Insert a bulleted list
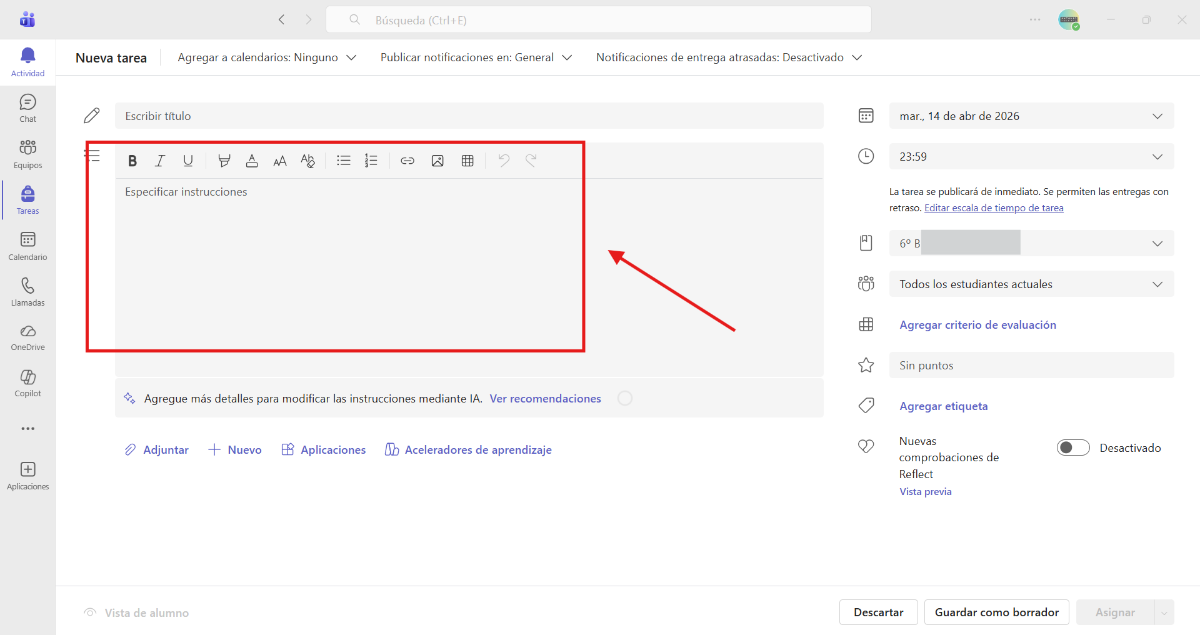This screenshot has width=1200, height=635. click(x=344, y=161)
